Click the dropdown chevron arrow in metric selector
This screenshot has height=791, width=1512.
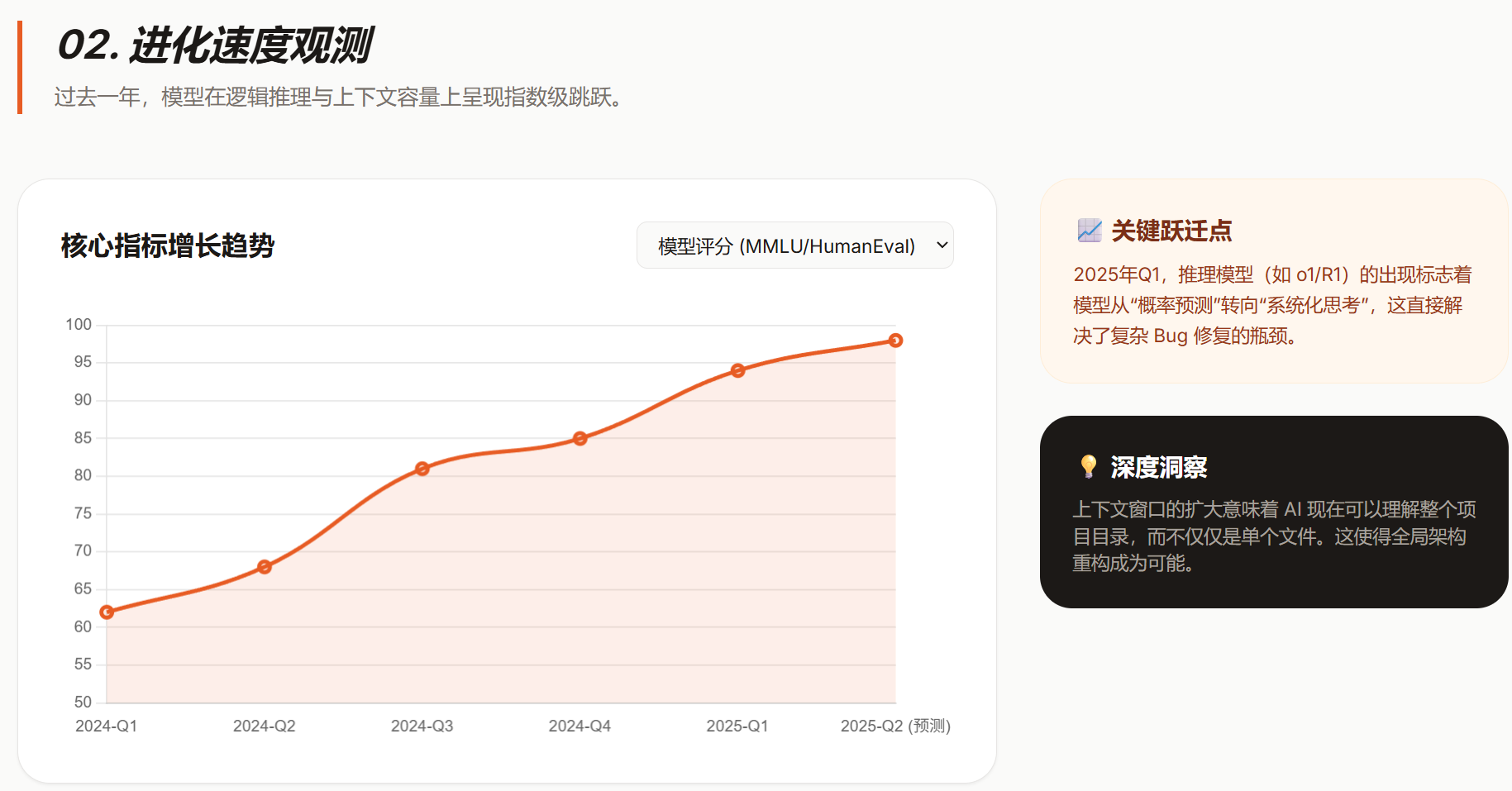click(942, 245)
